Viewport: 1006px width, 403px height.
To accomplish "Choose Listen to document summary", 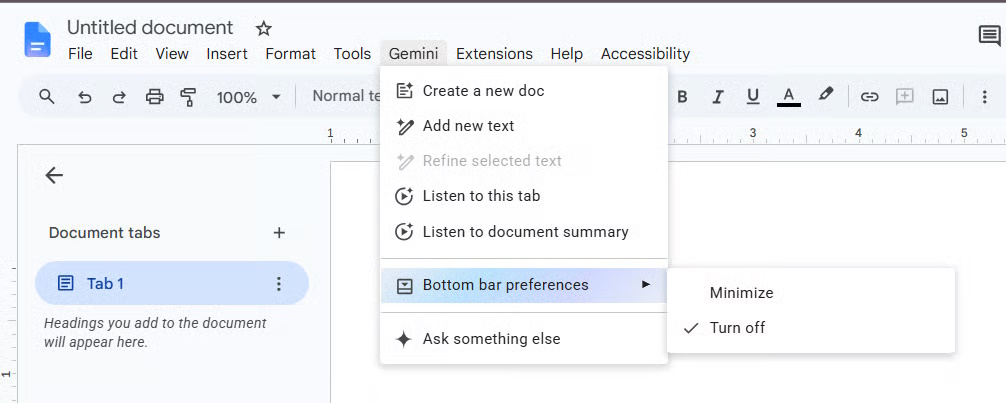I will (x=524, y=232).
